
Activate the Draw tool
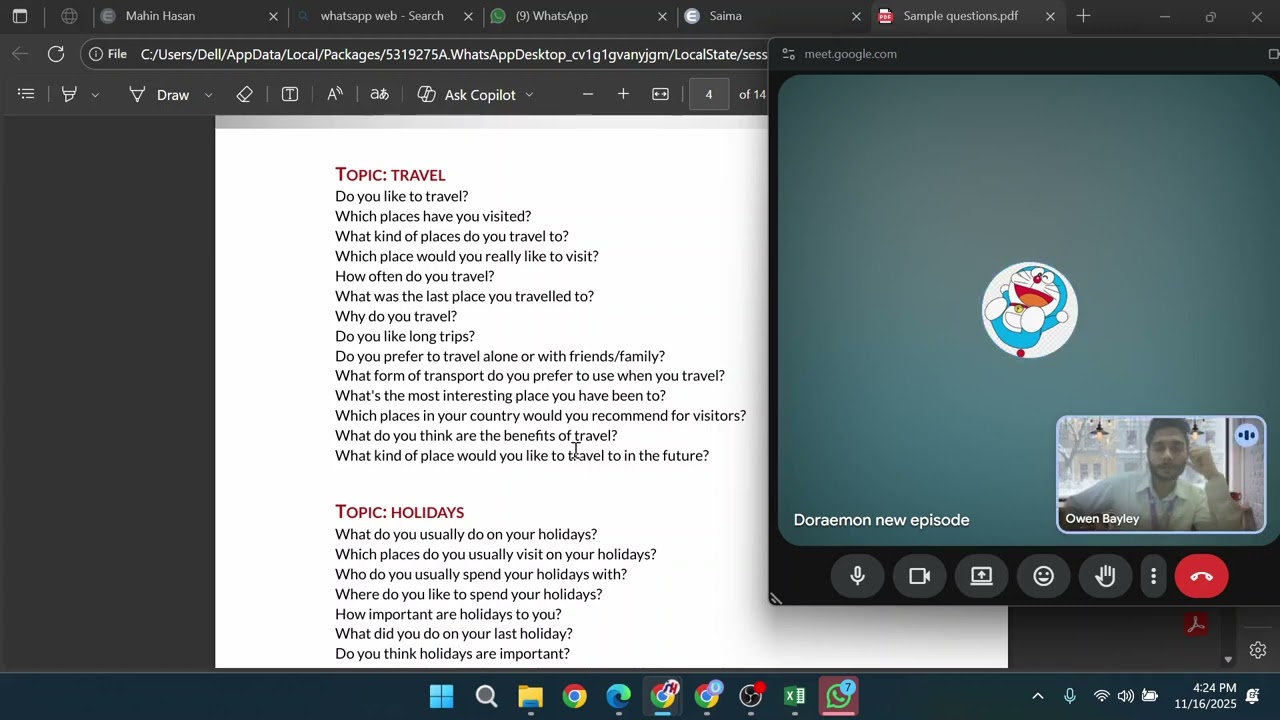[159, 94]
